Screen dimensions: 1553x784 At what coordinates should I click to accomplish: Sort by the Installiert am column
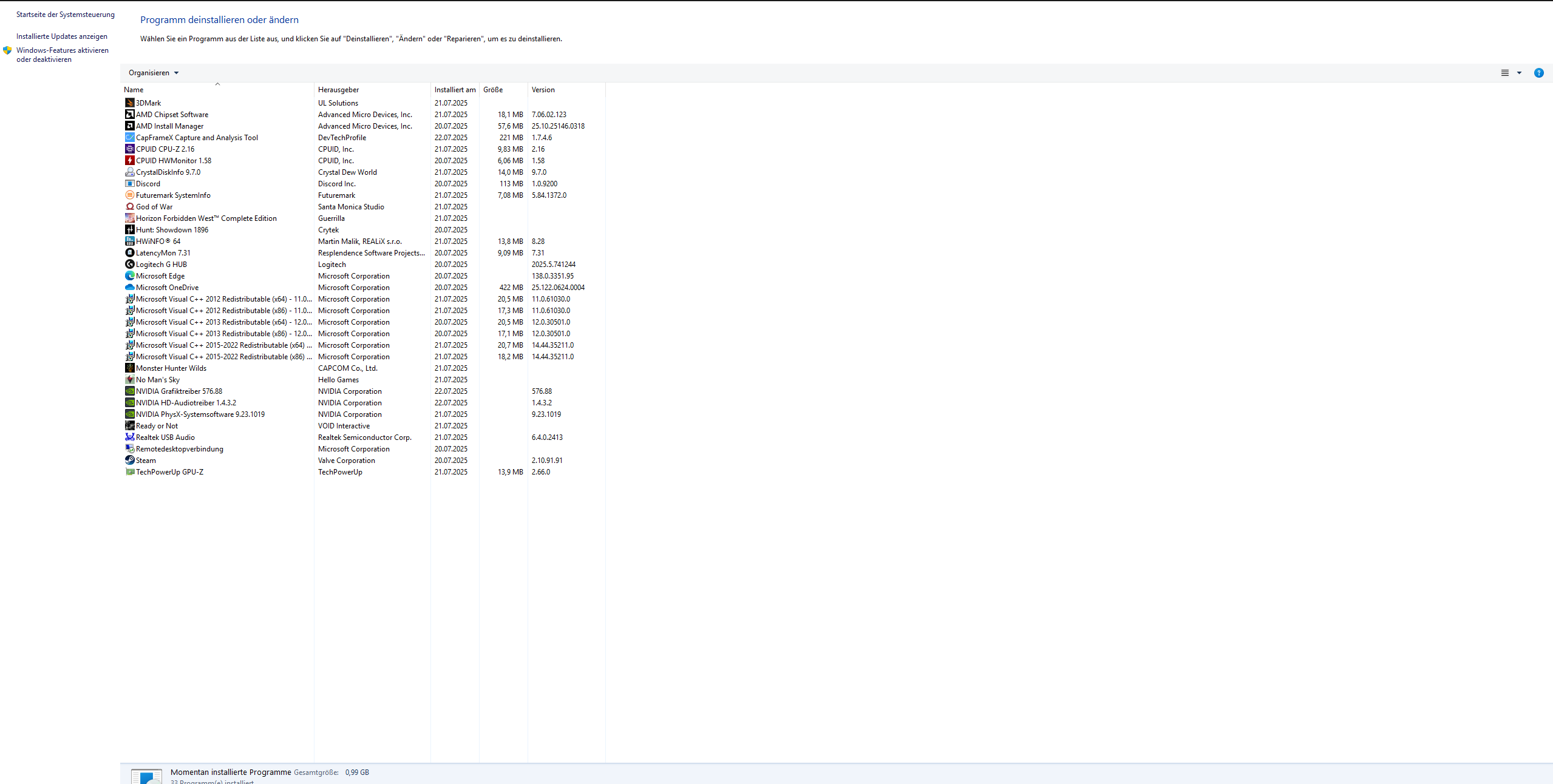(x=455, y=90)
